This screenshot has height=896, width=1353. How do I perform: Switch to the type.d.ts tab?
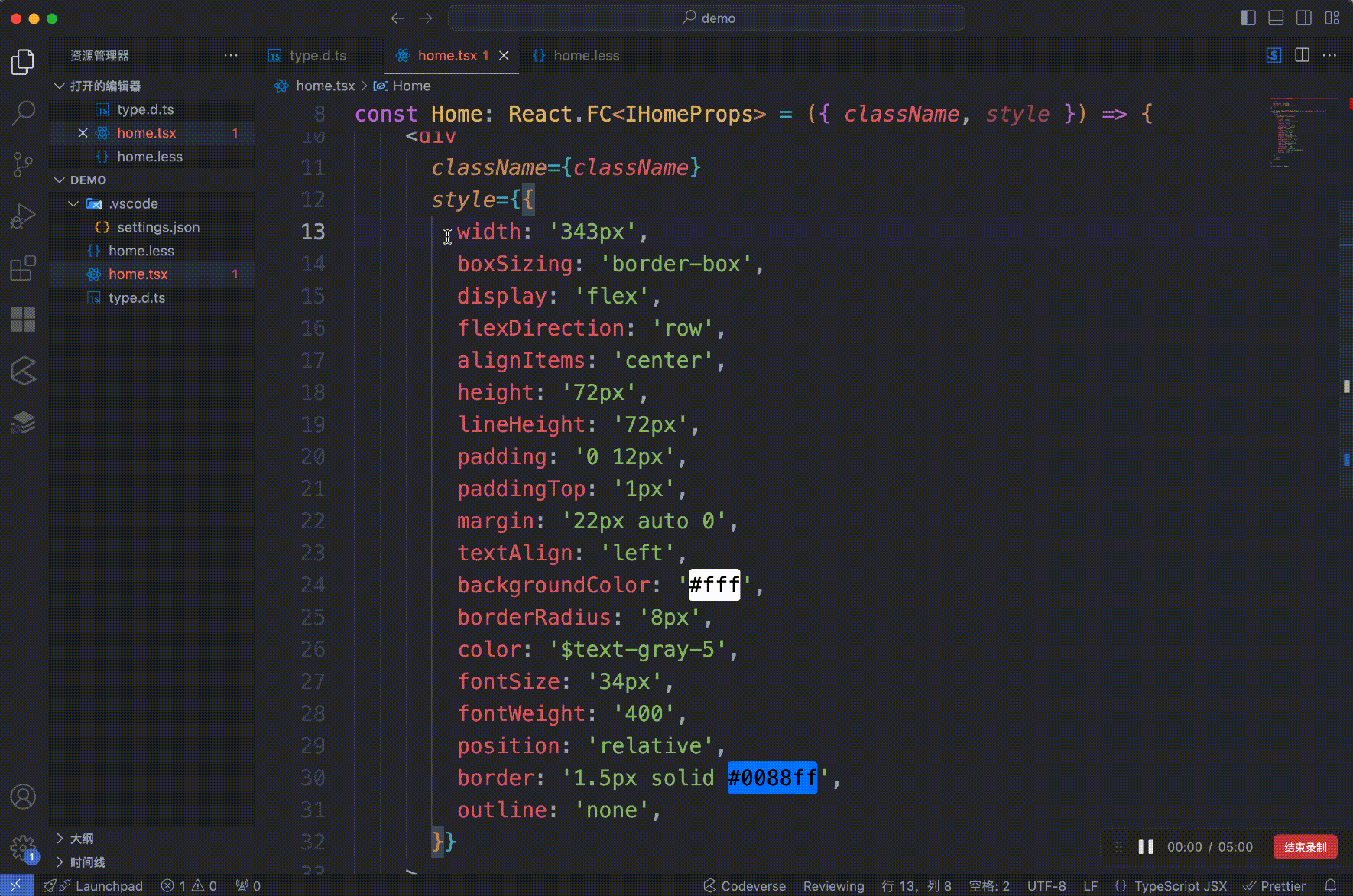click(317, 55)
